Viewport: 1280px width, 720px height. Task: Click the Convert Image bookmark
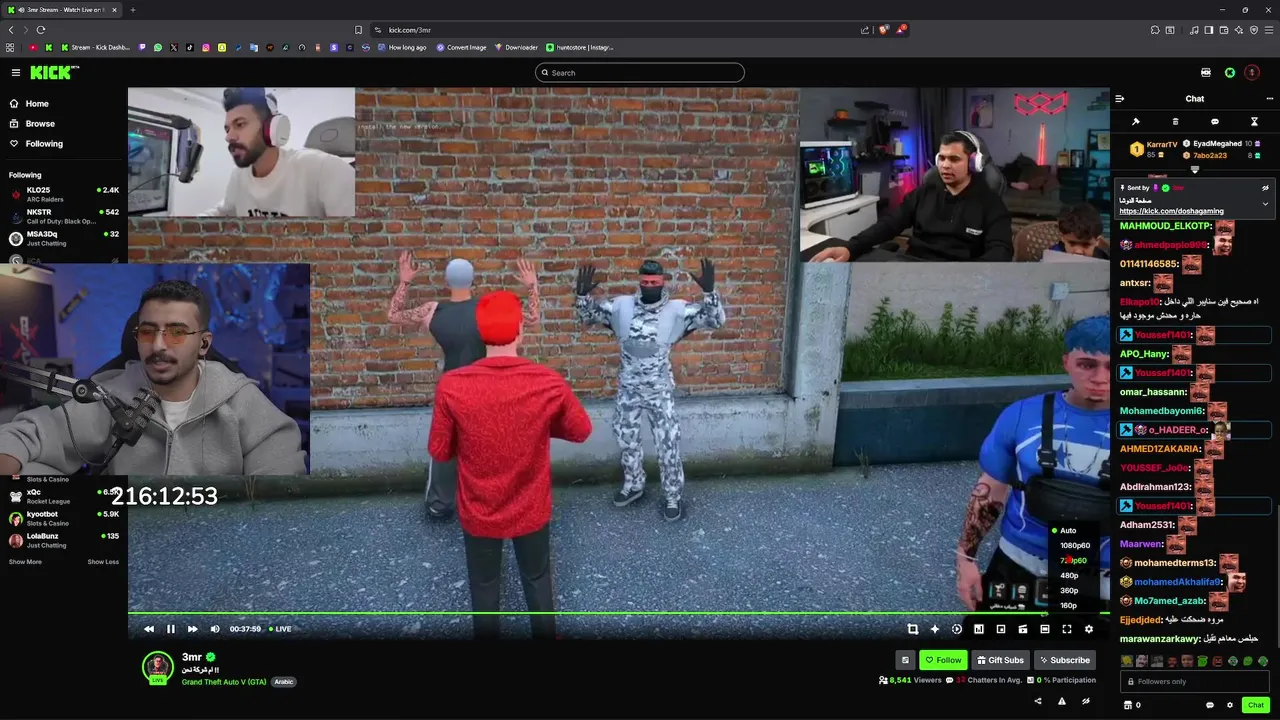coord(461,47)
